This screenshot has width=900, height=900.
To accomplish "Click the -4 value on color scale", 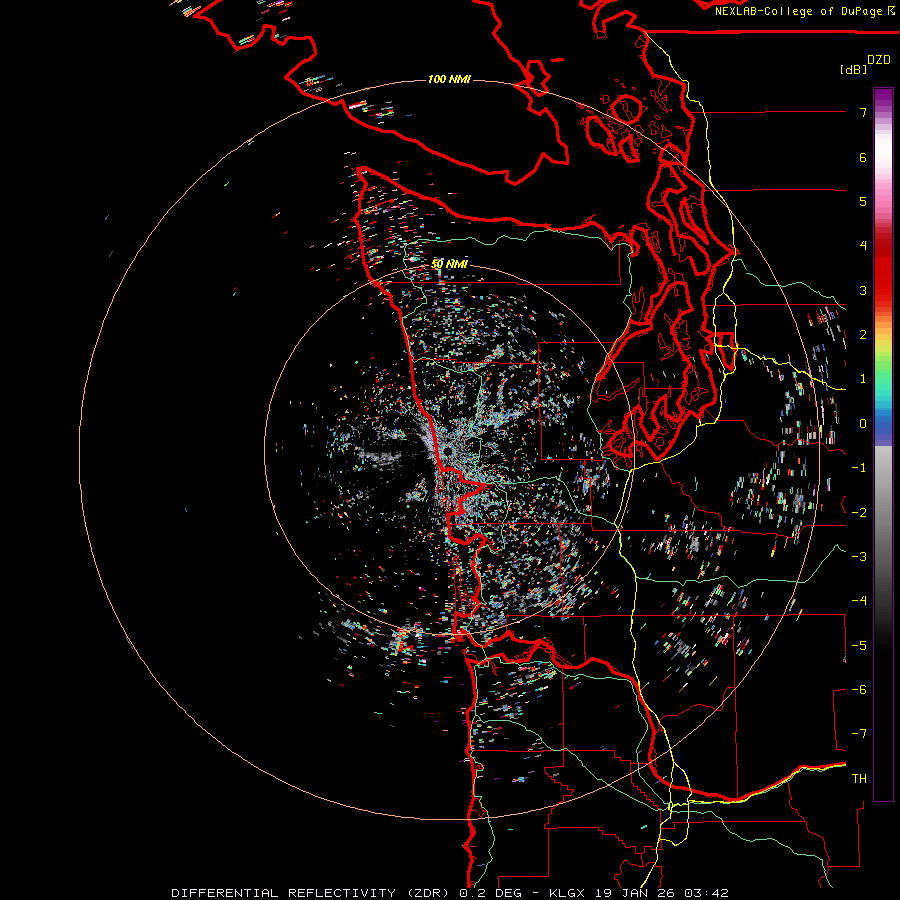I will click(x=859, y=600).
